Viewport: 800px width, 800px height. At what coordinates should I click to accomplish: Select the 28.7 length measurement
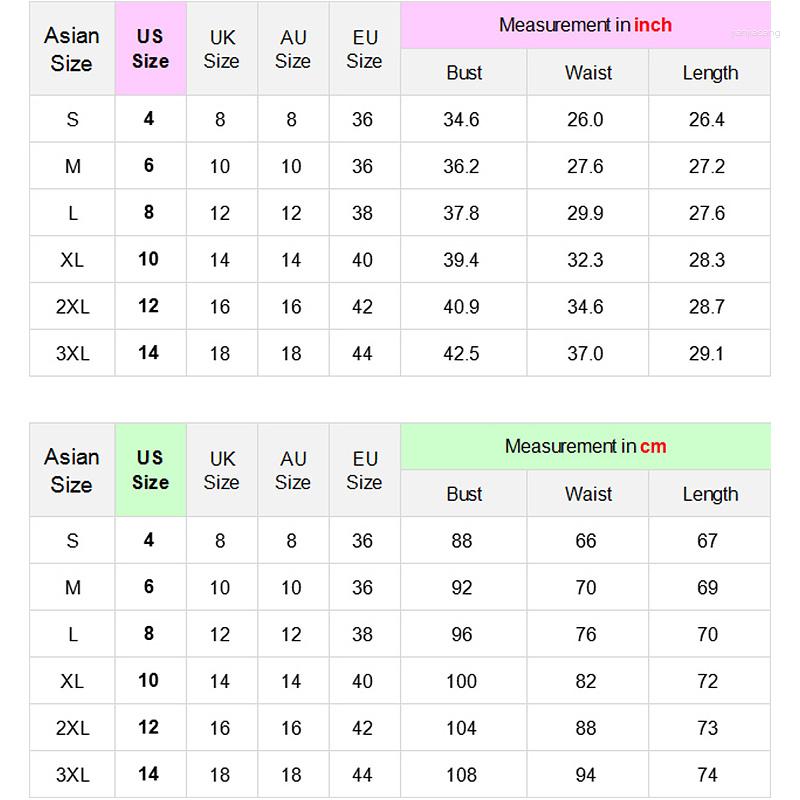pyautogui.click(x=707, y=307)
